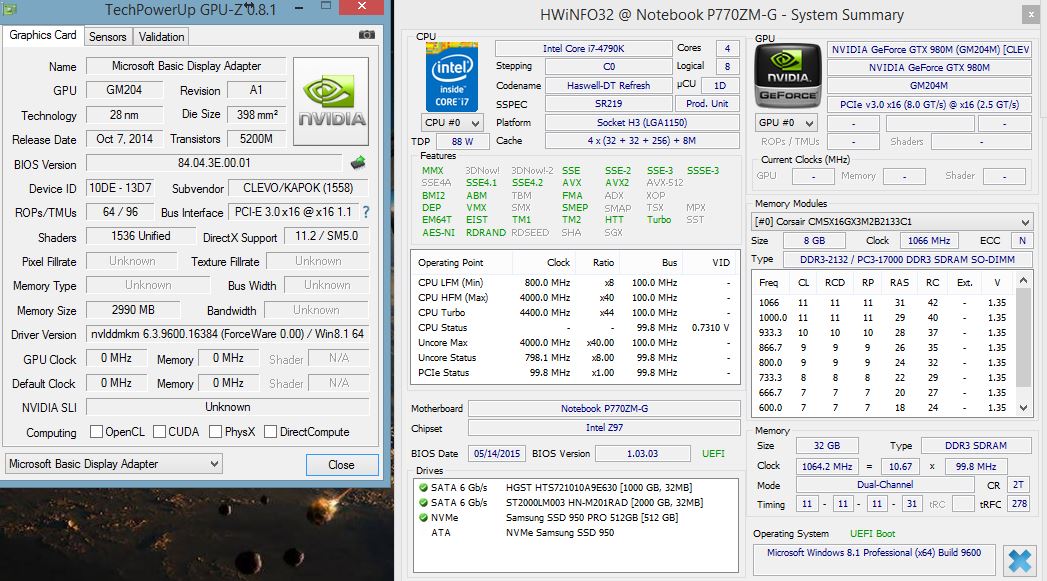Viewport: 1047px width, 581px height.
Task: Click the memory timings scrollbar down arrow
Action: [x=1024, y=407]
